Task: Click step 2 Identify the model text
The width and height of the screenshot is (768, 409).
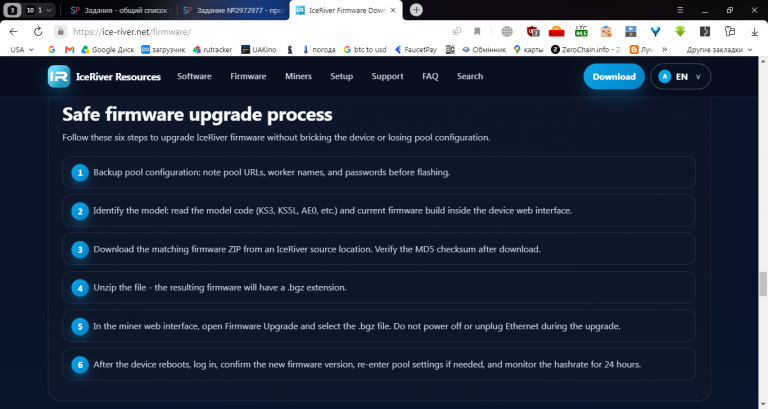Action: (x=333, y=211)
